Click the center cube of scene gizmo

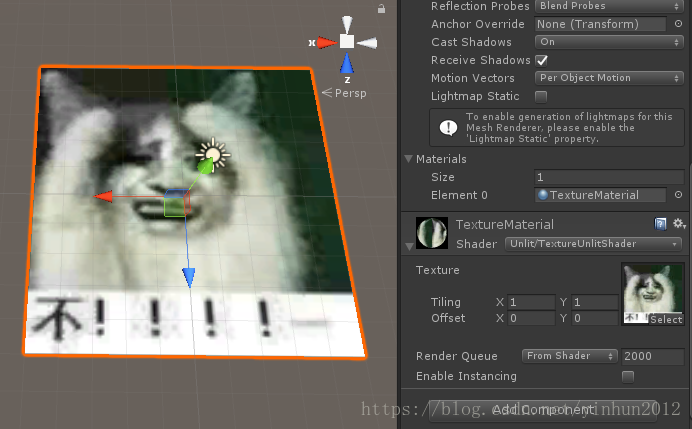(347, 41)
